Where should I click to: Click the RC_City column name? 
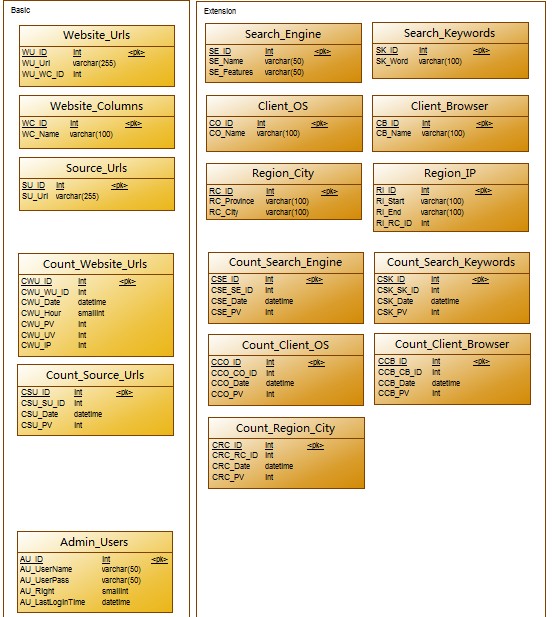223,212
